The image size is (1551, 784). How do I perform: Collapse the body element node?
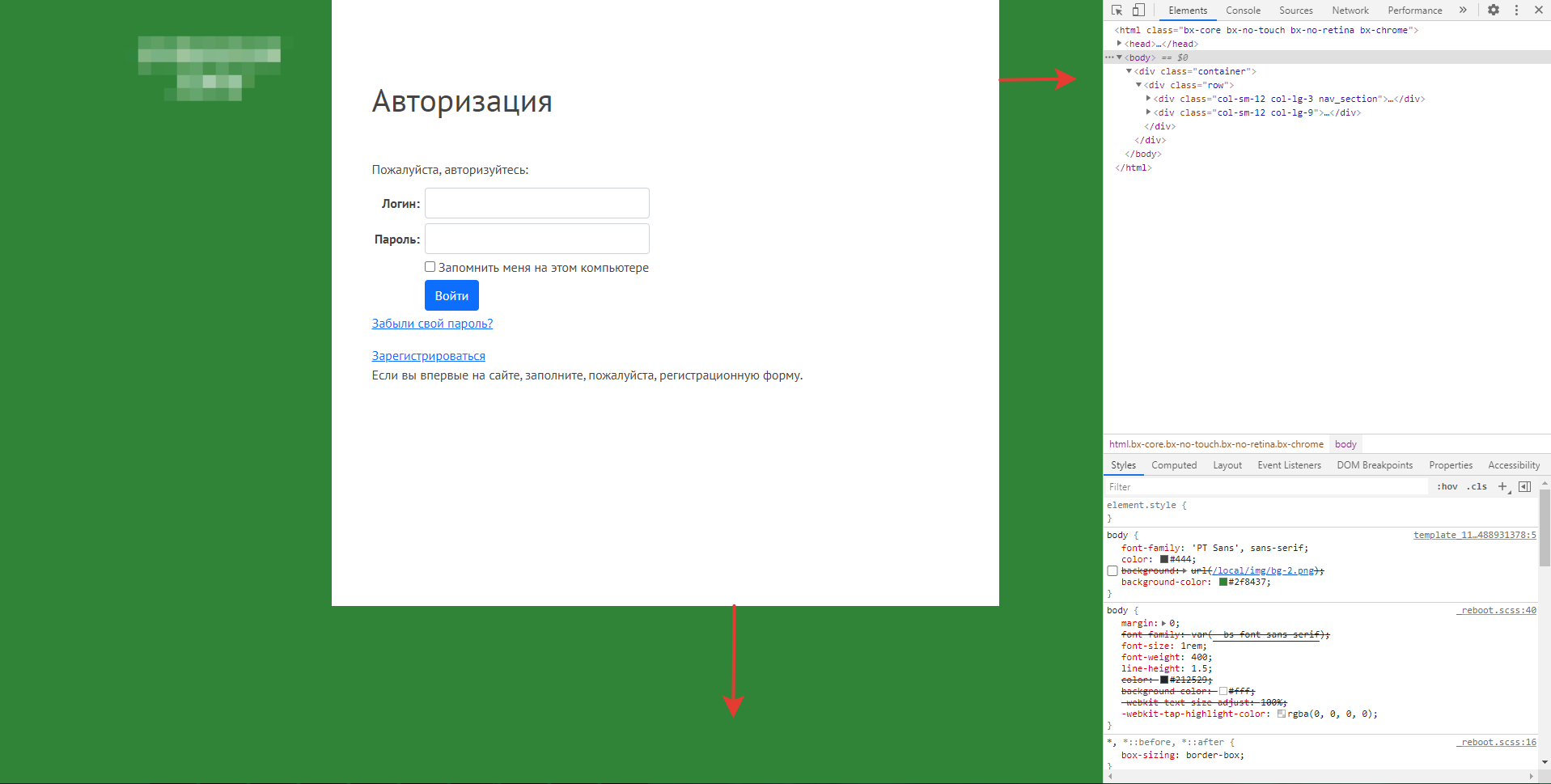point(1120,57)
